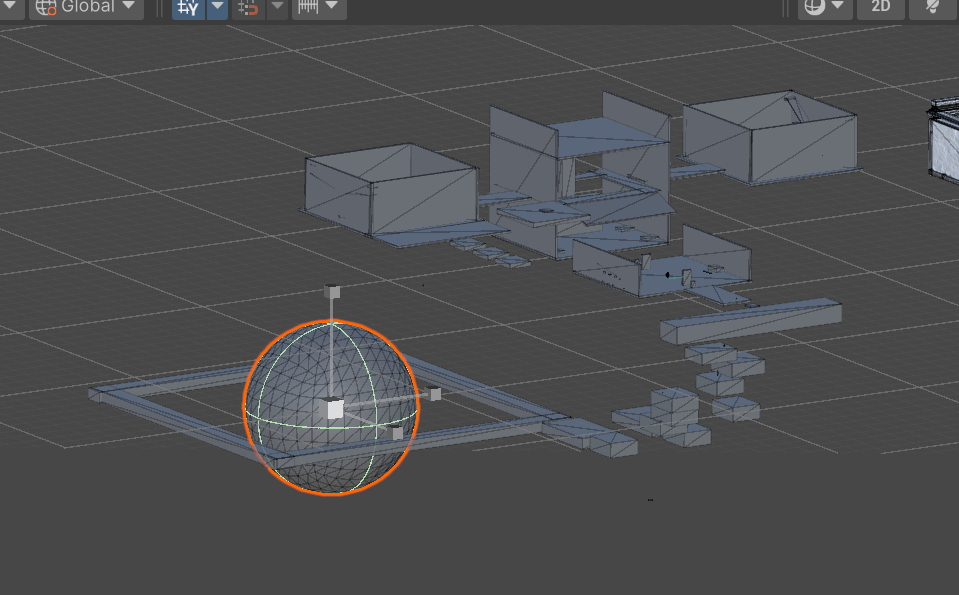
Task: Click the lower front gizmo axis handle
Action: tap(397, 433)
